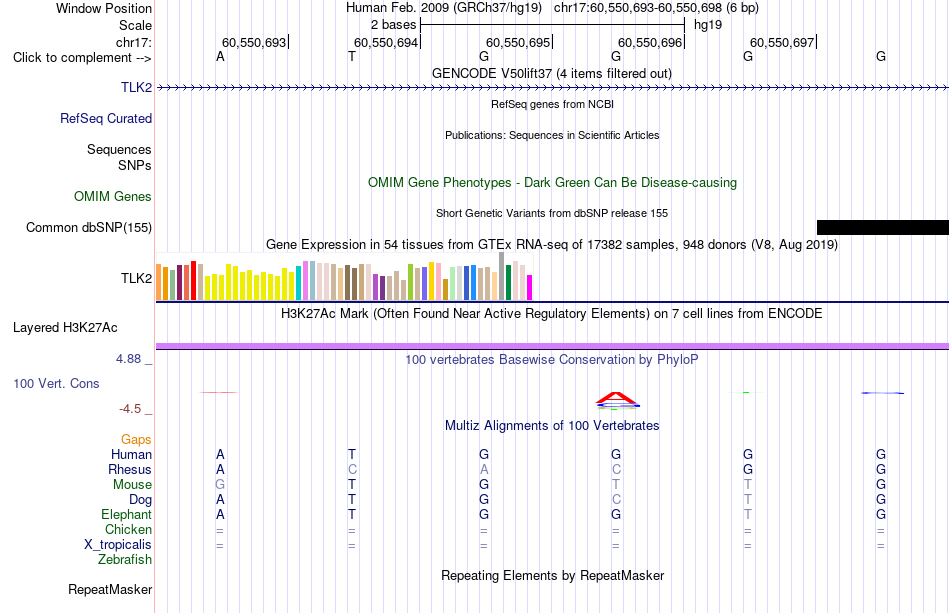Select the Mouse species row label
The image size is (950, 613).
click(132, 485)
